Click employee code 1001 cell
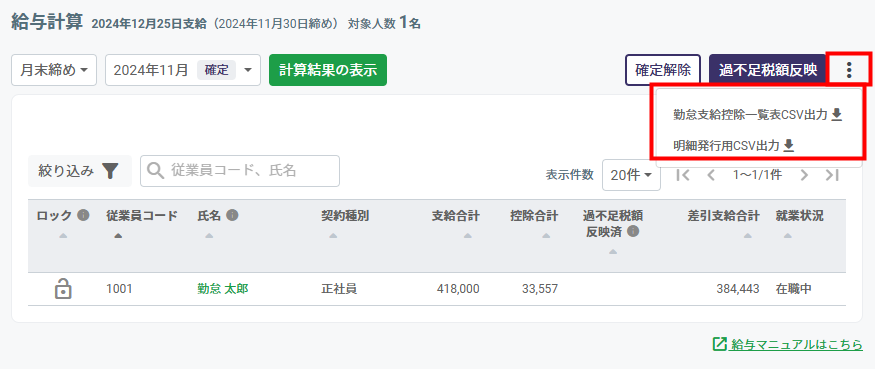Viewport: 875px width, 369px height. 119,289
